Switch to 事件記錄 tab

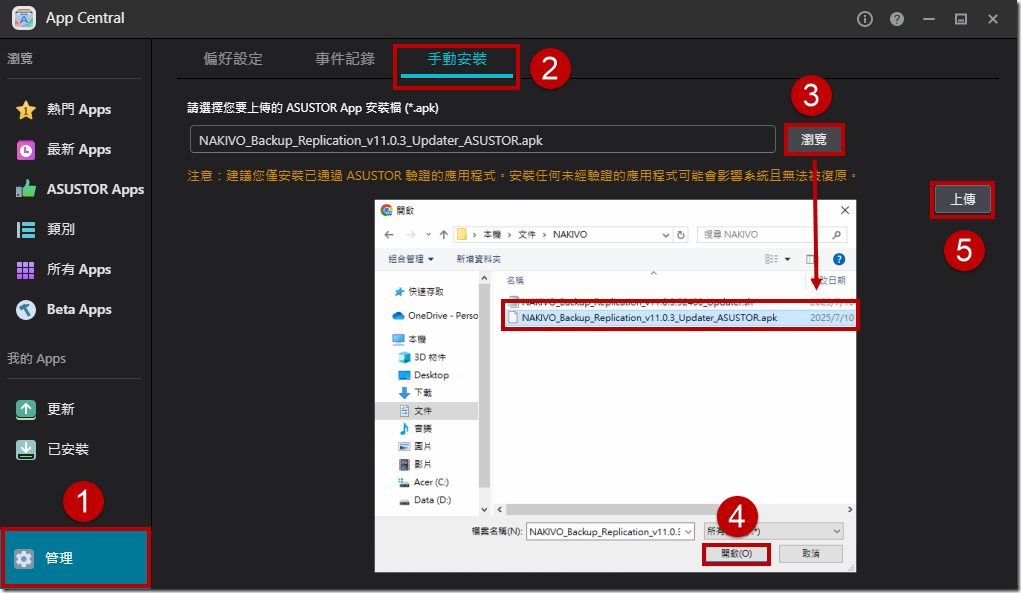pos(344,59)
